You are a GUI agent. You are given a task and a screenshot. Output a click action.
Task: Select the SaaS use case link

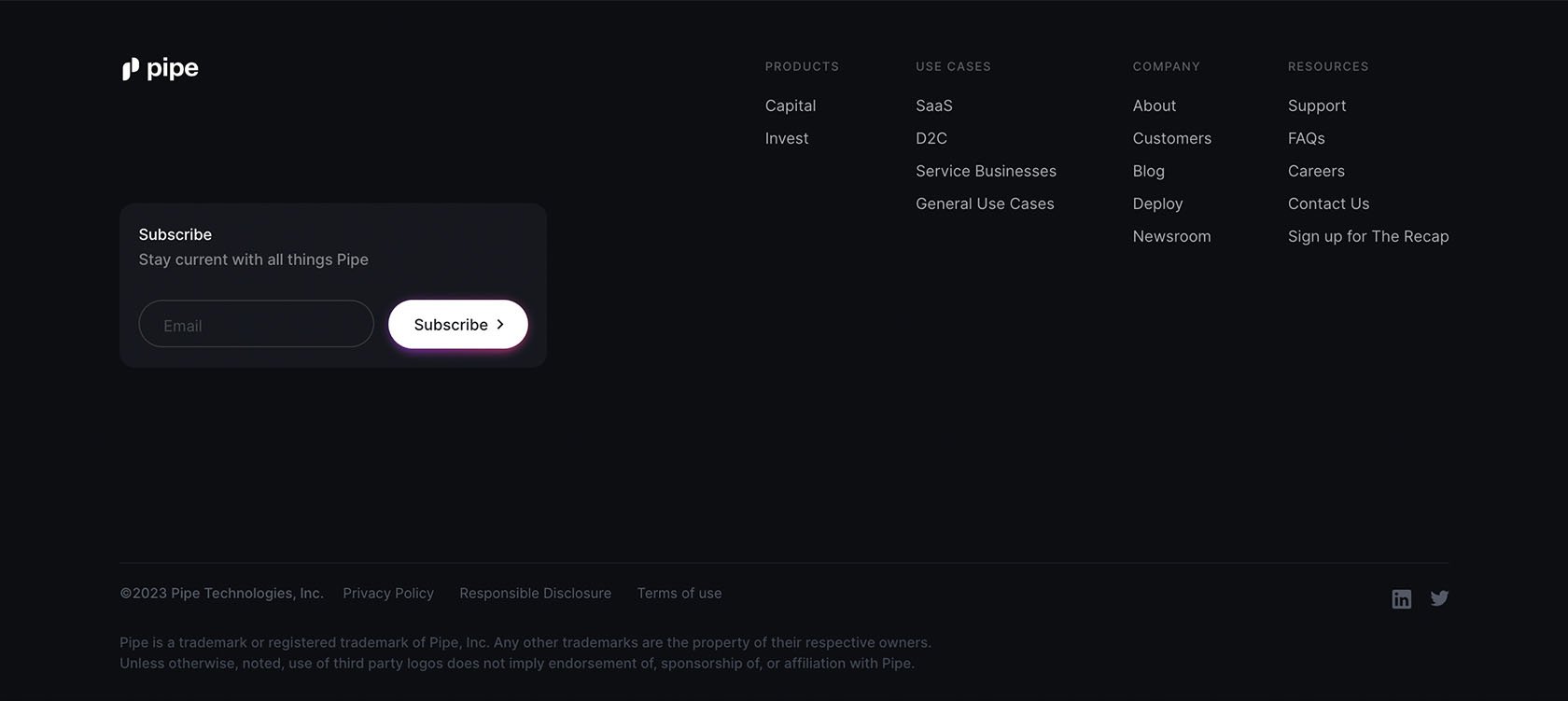934,106
